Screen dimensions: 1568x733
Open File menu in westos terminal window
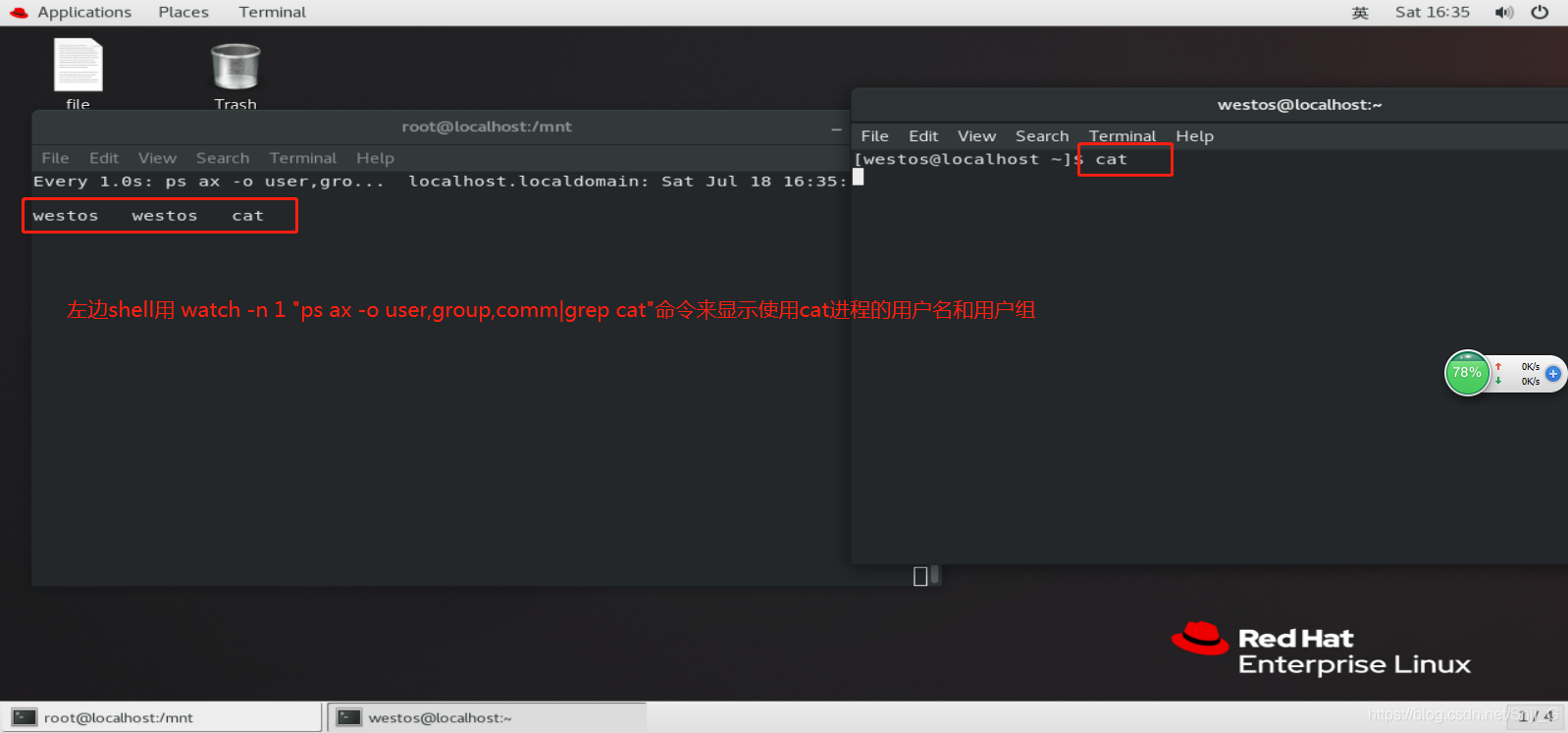click(x=874, y=136)
